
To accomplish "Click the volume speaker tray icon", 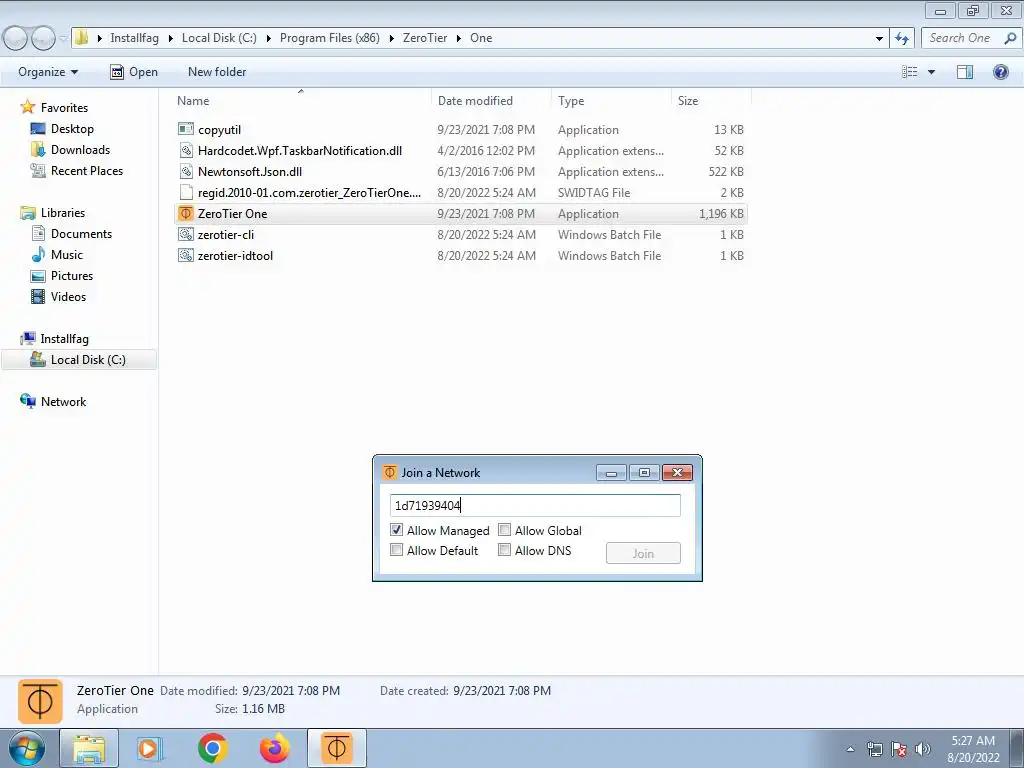I will (x=923, y=749).
